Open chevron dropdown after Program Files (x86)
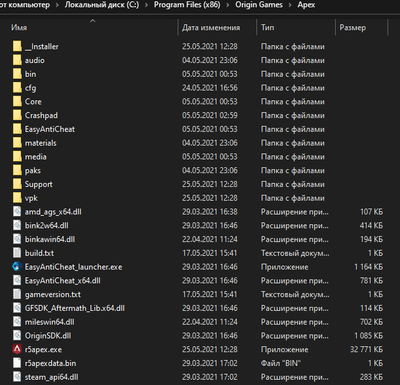400x385 pixels. pyautogui.click(x=228, y=5)
